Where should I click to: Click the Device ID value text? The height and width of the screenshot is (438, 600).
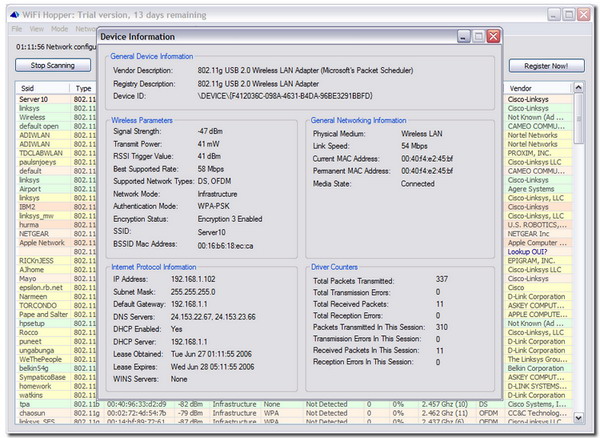click(285, 96)
